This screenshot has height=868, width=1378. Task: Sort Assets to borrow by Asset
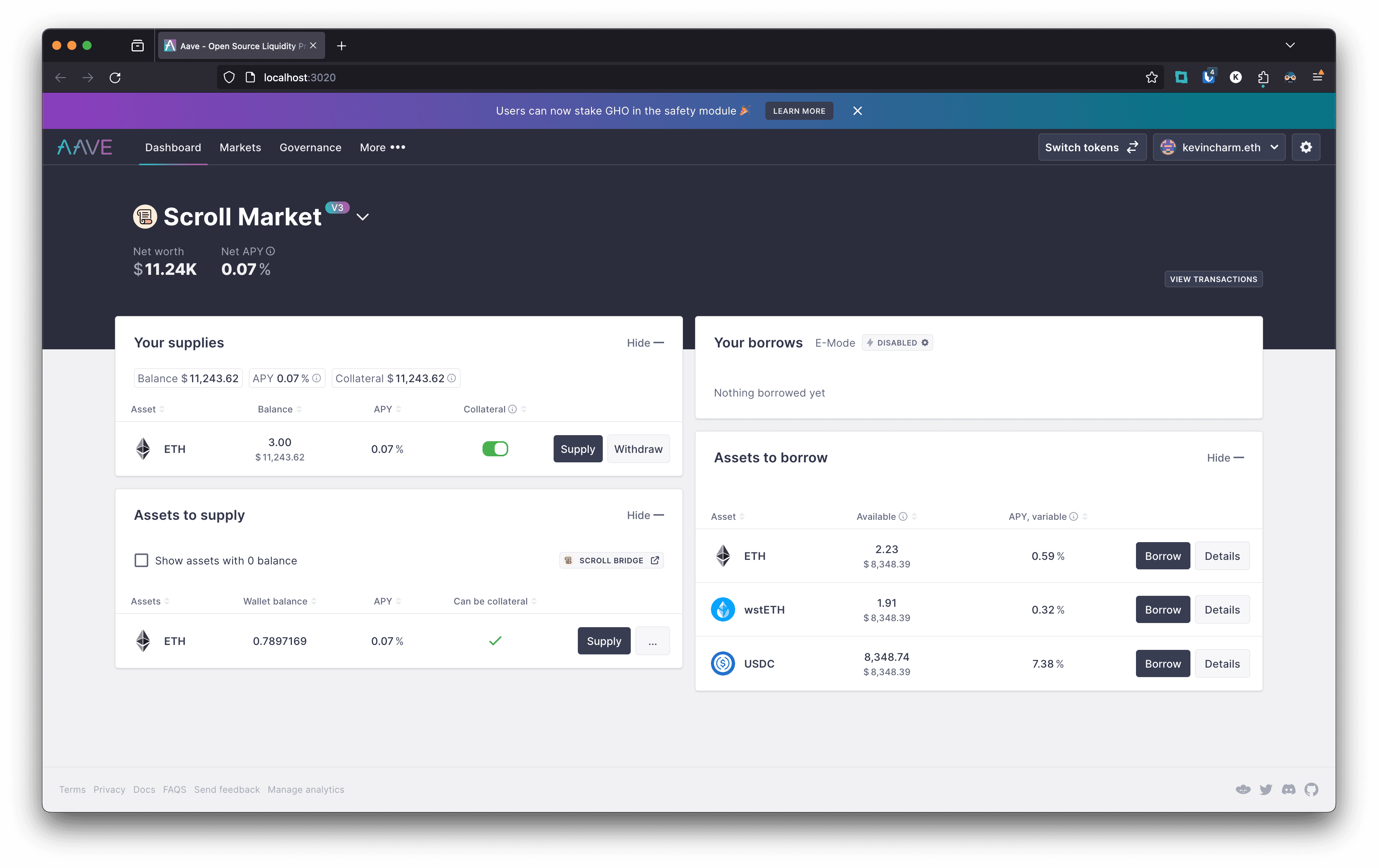click(727, 517)
